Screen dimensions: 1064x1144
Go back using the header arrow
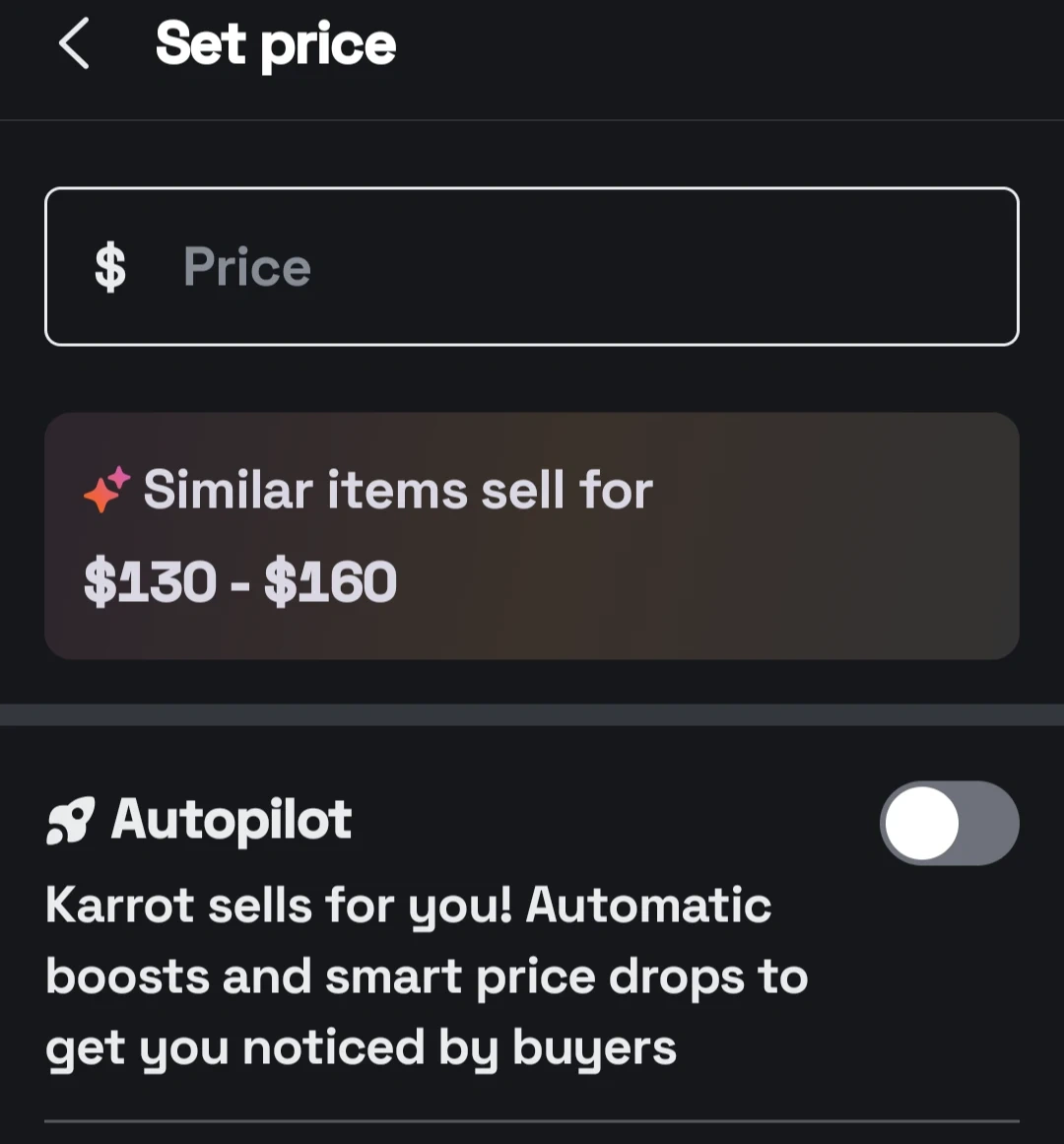click(x=74, y=45)
